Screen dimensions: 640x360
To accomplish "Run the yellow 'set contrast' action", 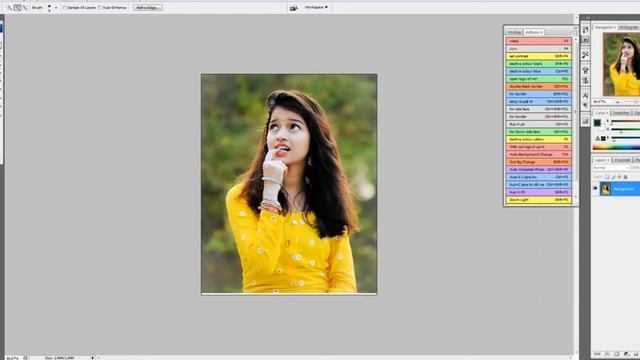I will tap(538, 56).
